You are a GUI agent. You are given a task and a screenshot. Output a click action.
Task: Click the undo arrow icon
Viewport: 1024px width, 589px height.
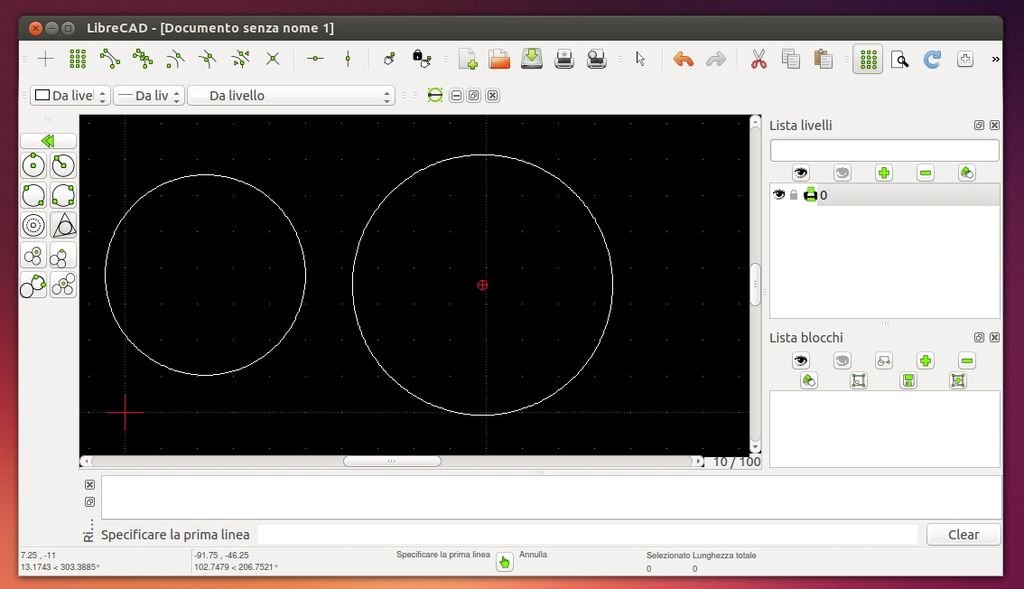click(683, 59)
